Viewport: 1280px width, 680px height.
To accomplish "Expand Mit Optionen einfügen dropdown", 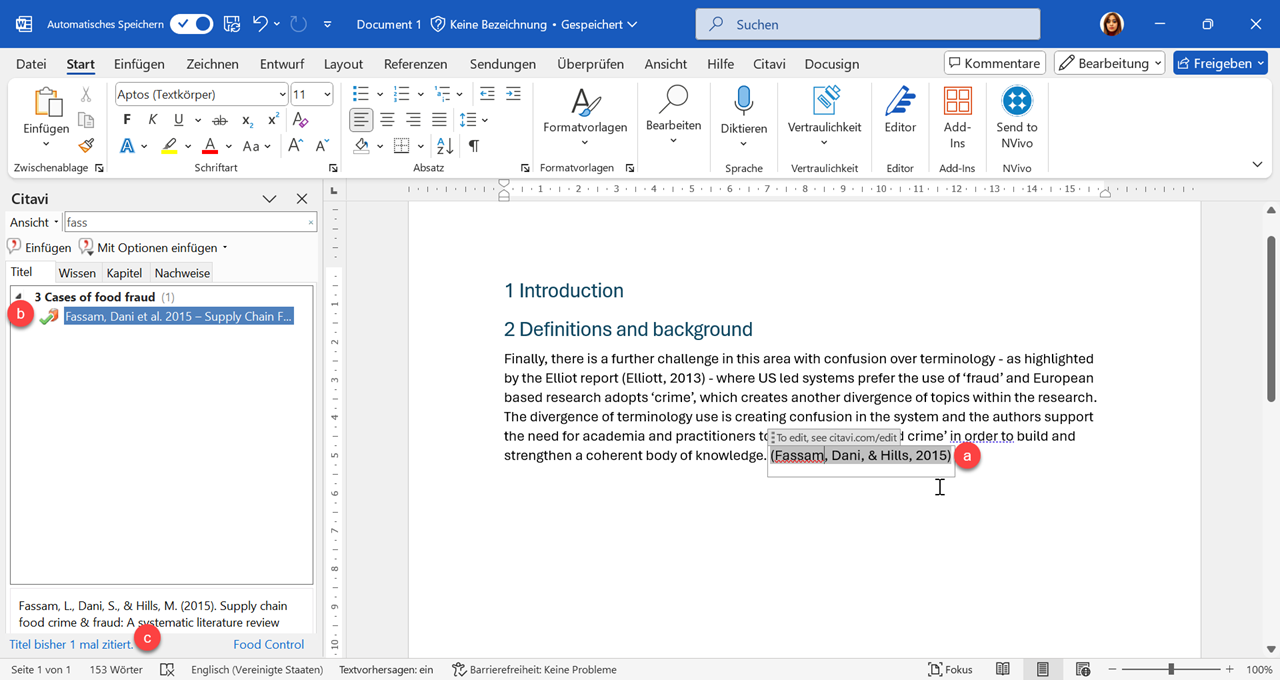I will tap(225, 248).
